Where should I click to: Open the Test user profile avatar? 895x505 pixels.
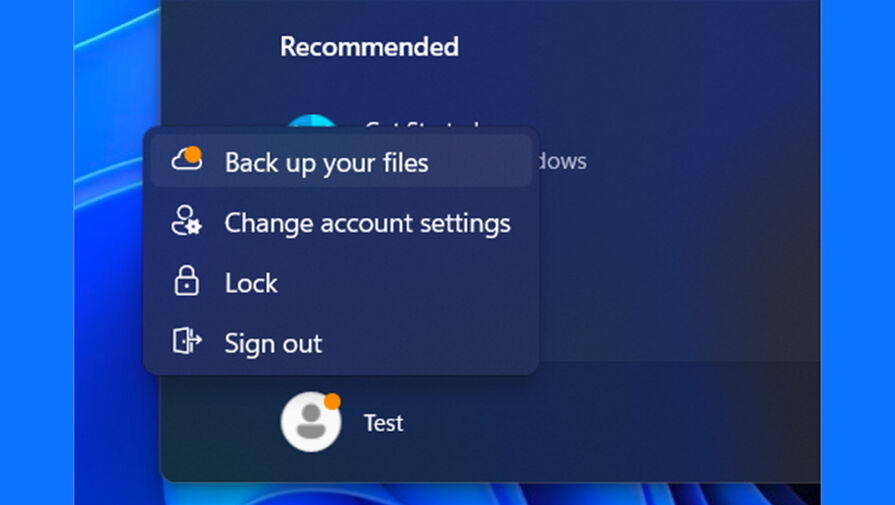[x=311, y=422]
